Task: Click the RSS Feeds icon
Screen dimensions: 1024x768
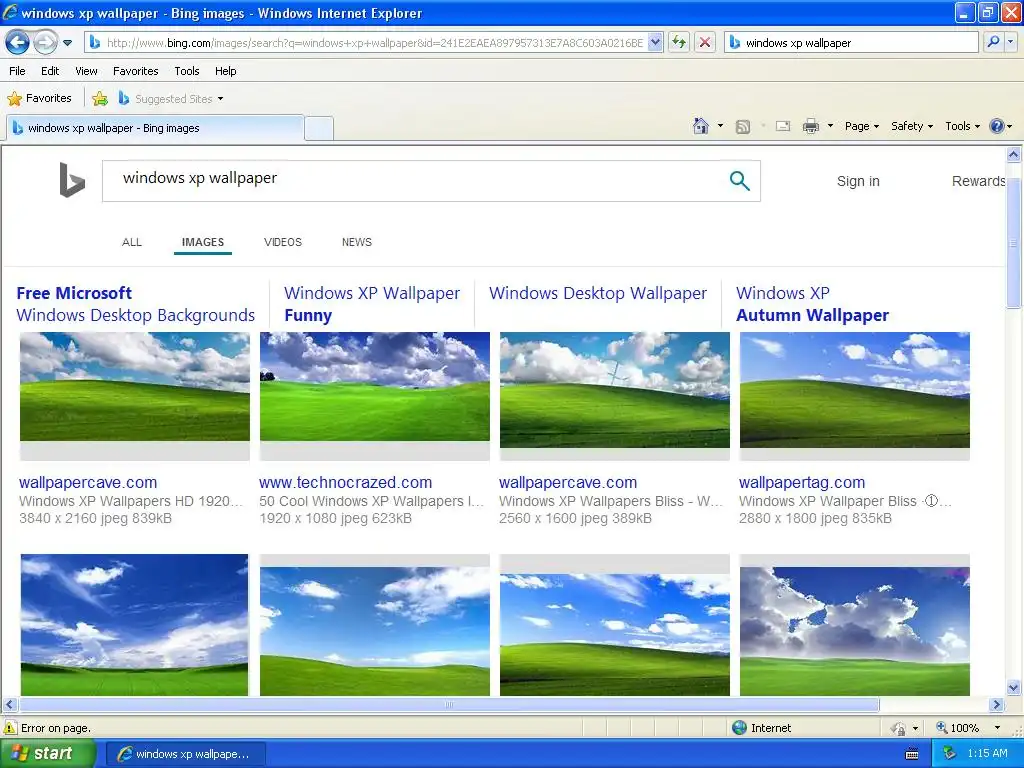Action: coord(743,127)
